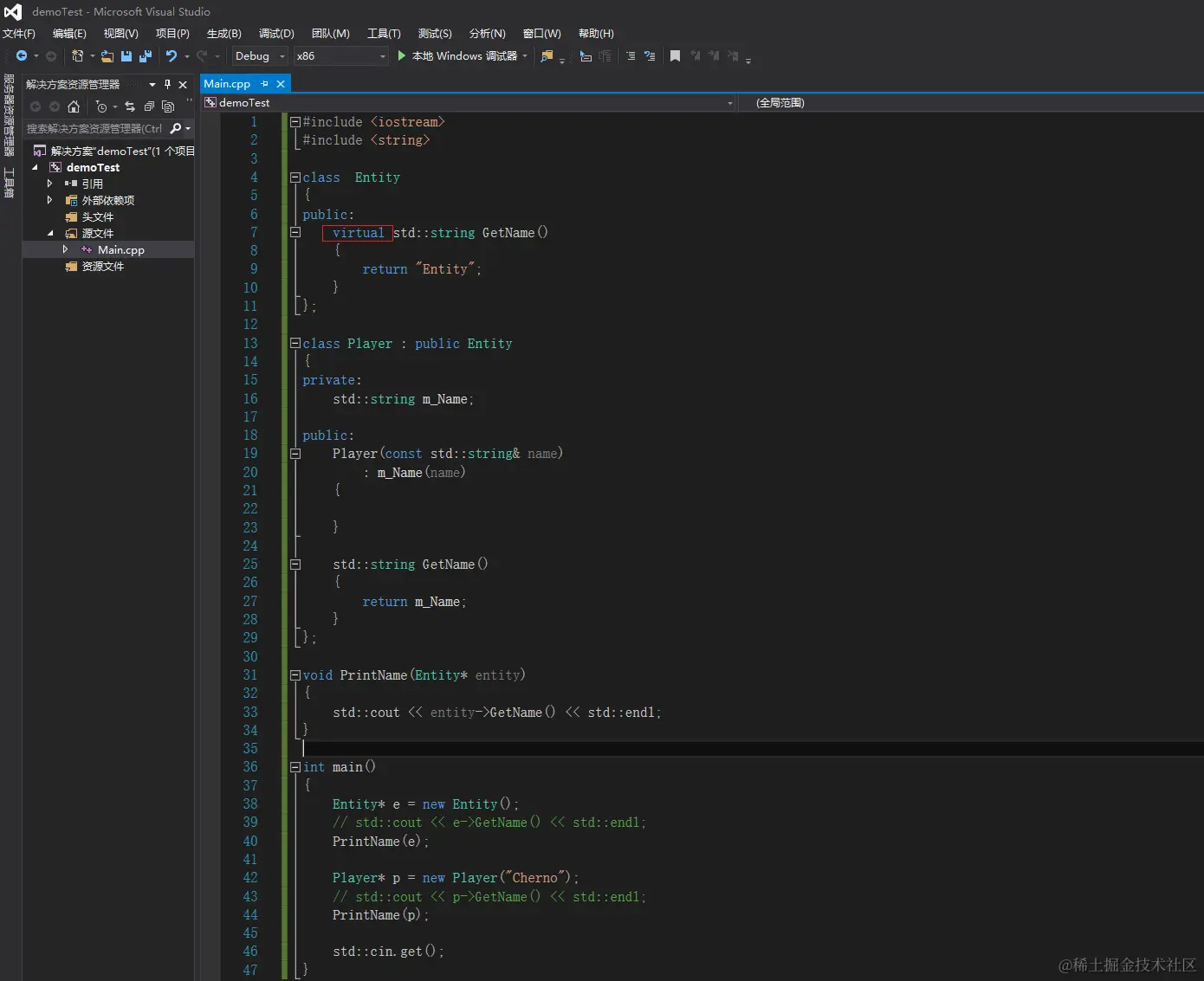
Task: Toggle pin on the Main.cpp tab
Action: [265, 84]
